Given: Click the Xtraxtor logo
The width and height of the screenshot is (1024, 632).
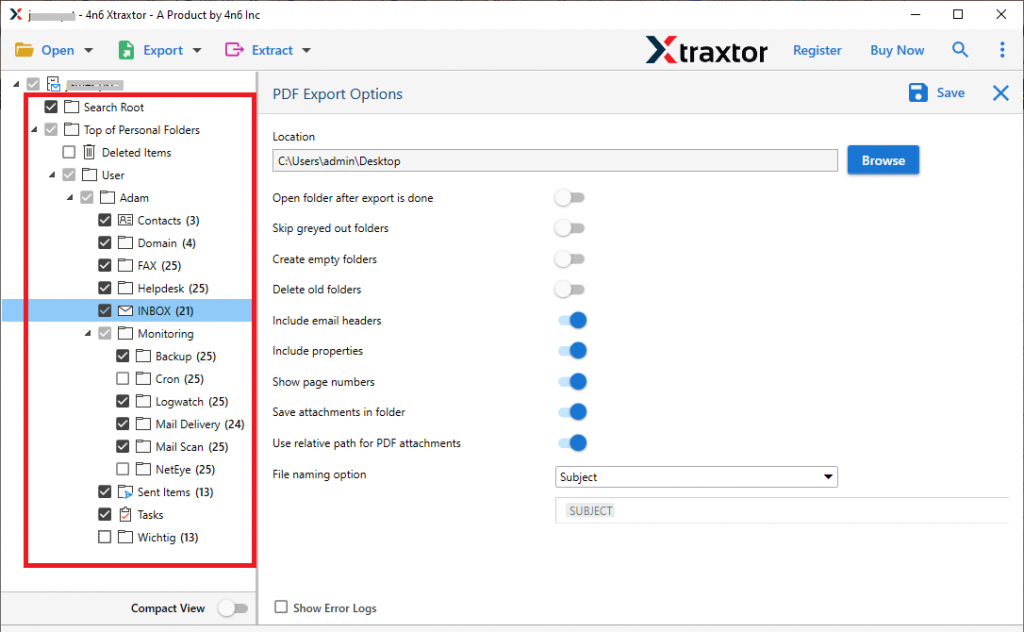Looking at the screenshot, I should 706,49.
